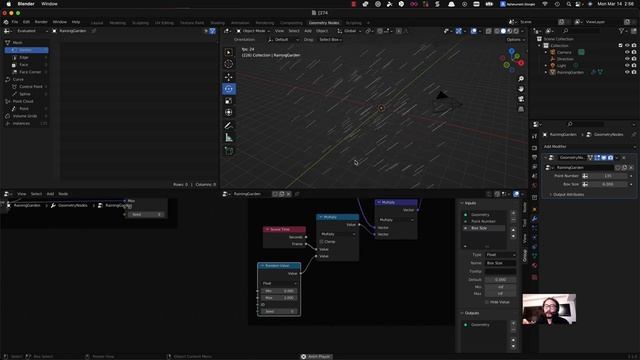Toggle render camera icon for Camera row

(634, 52)
